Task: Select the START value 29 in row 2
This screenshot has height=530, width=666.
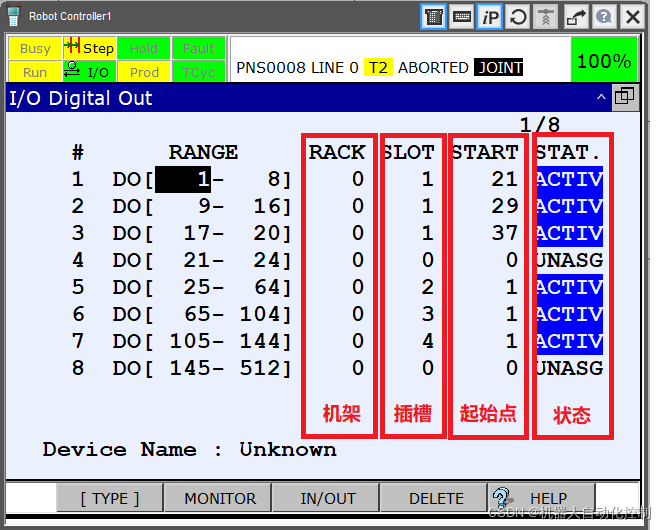Action: coord(504,206)
